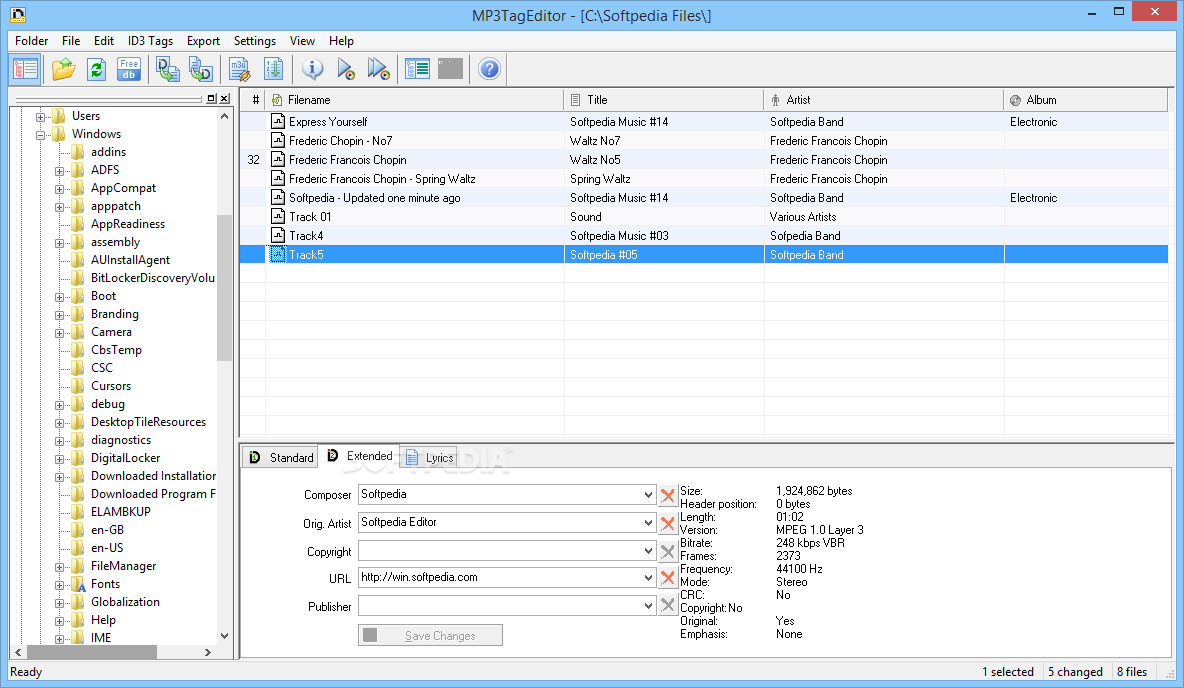Clear the Composer field with the red X
The image size is (1184, 688).
(x=668, y=495)
